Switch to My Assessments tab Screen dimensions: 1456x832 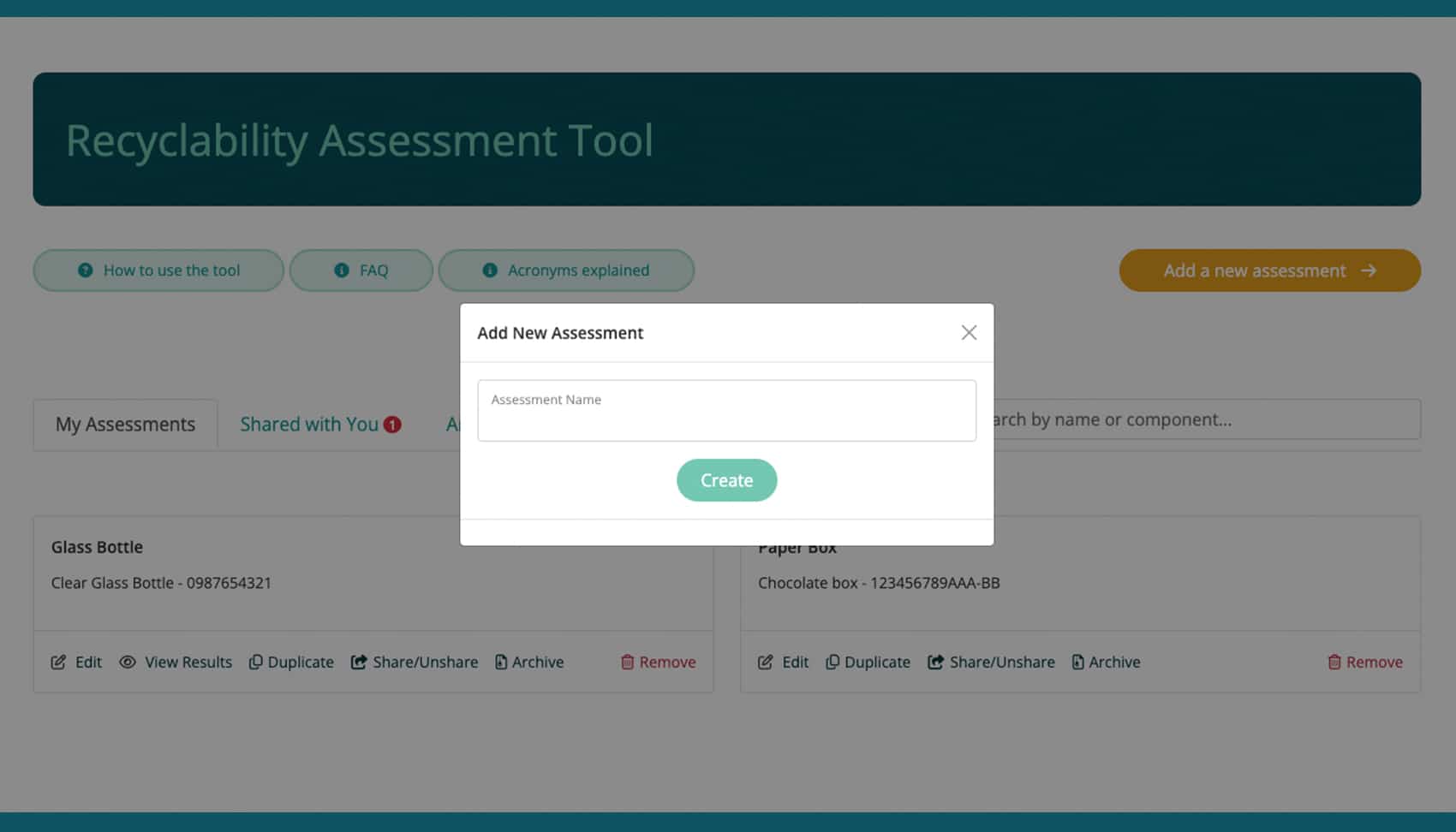[125, 425]
